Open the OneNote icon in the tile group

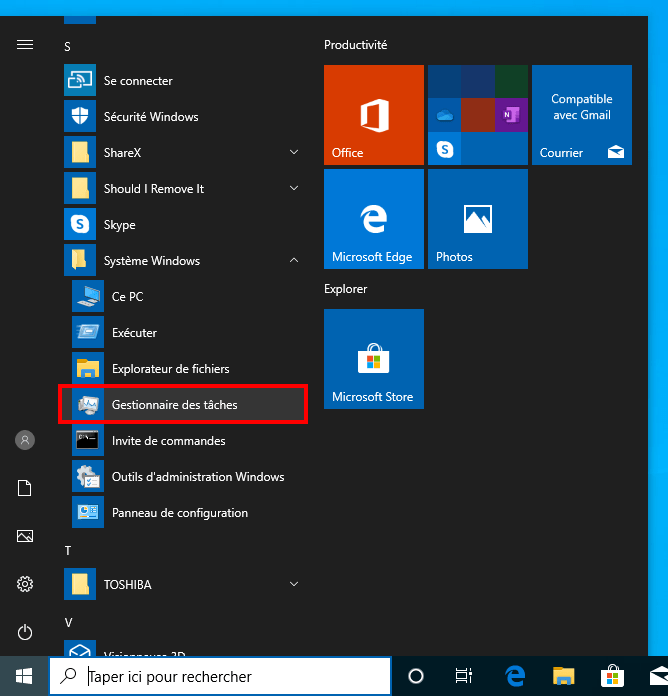[511, 115]
